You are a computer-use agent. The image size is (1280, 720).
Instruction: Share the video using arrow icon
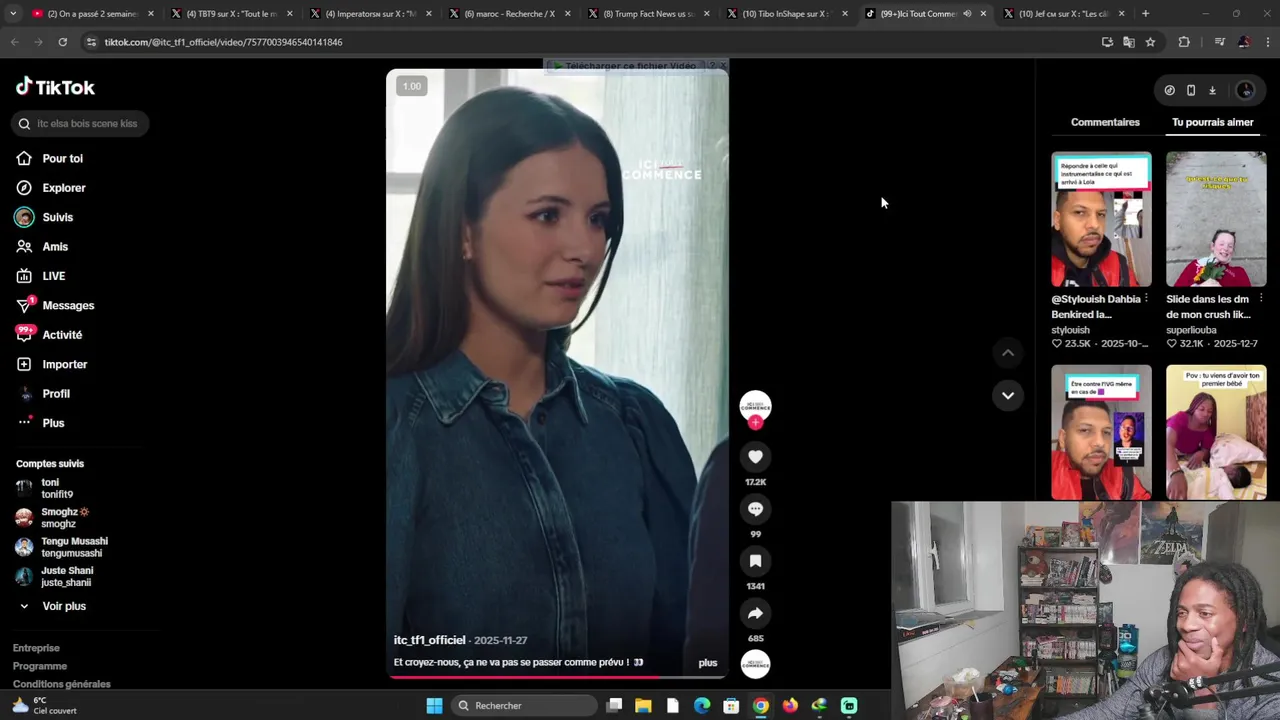755,613
